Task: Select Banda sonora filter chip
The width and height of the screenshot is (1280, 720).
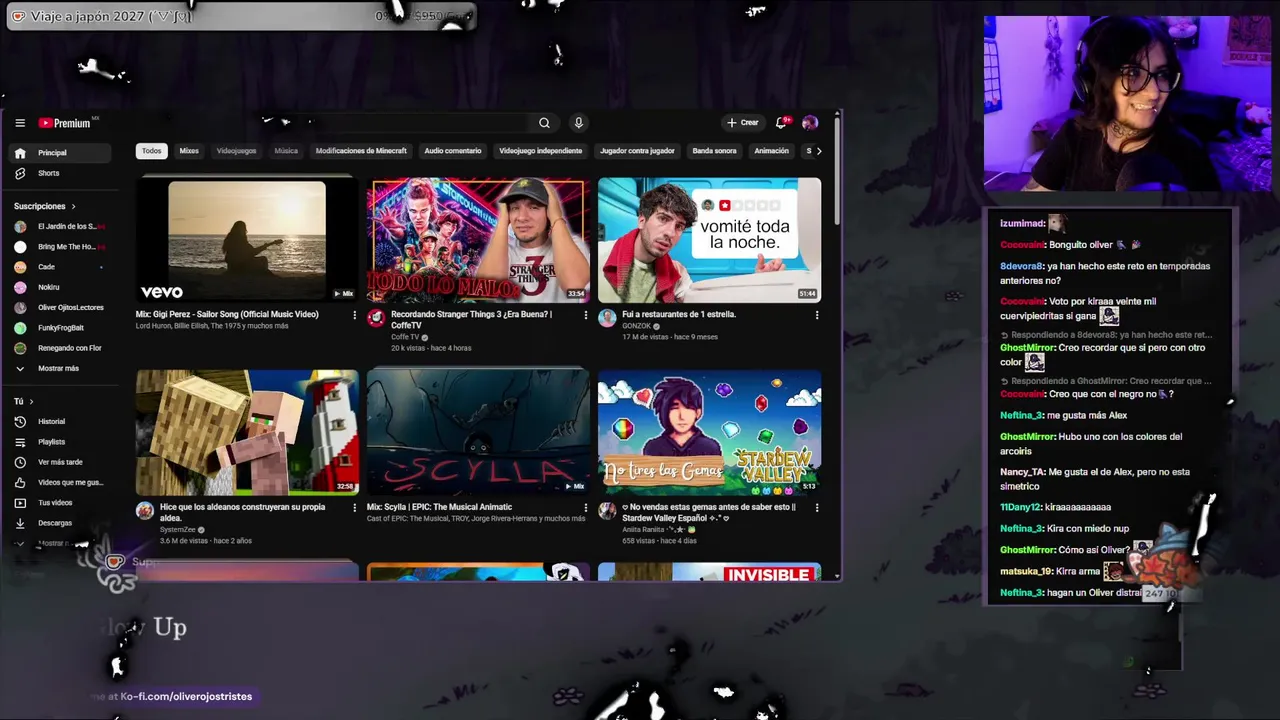Action: click(x=714, y=151)
